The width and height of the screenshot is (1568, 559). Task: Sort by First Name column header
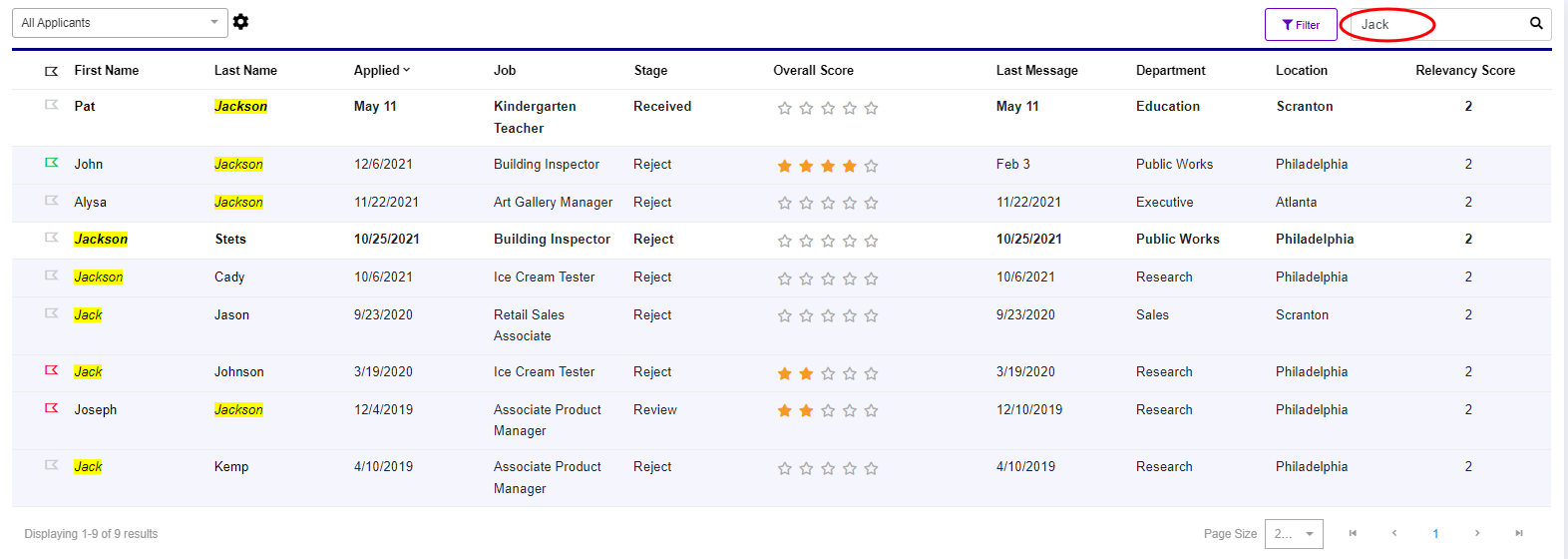(x=107, y=70)
